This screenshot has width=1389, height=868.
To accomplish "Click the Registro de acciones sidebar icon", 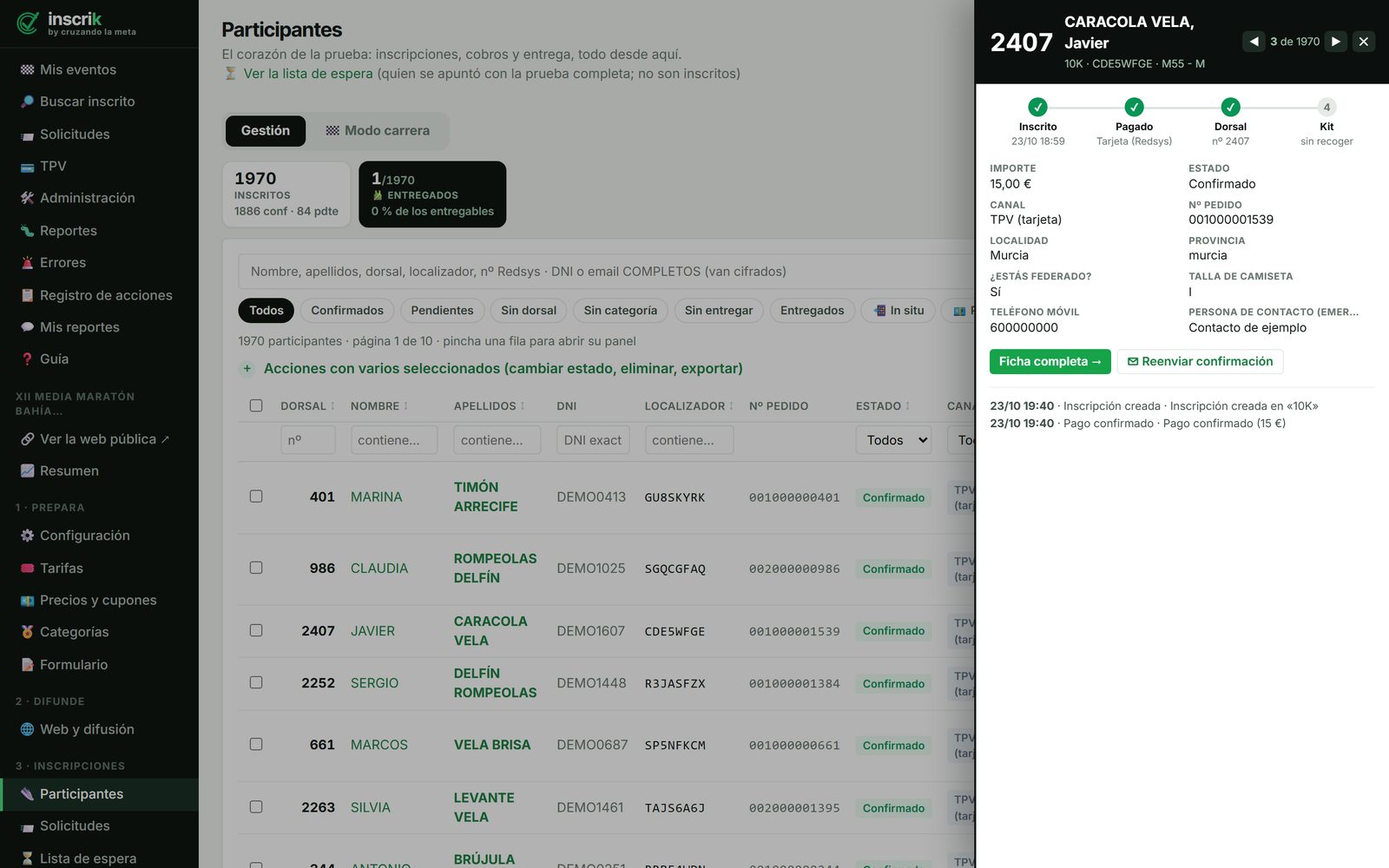I will 27,295.
